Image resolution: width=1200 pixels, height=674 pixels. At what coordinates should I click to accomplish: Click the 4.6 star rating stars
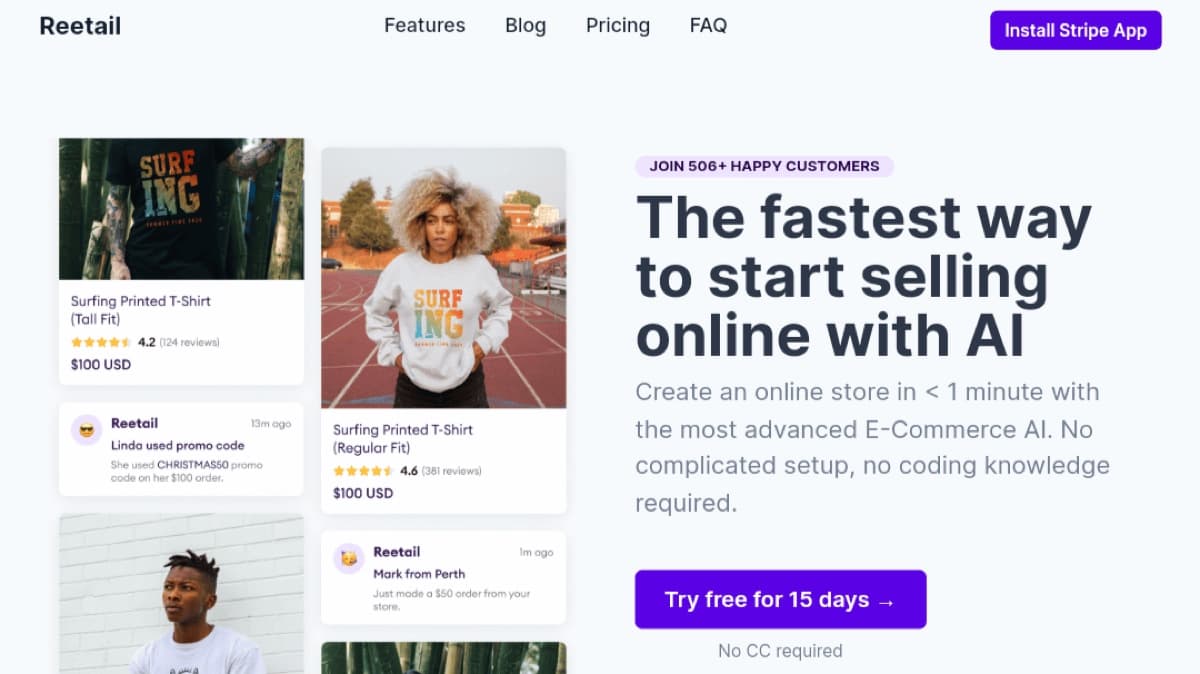point(363,471)
